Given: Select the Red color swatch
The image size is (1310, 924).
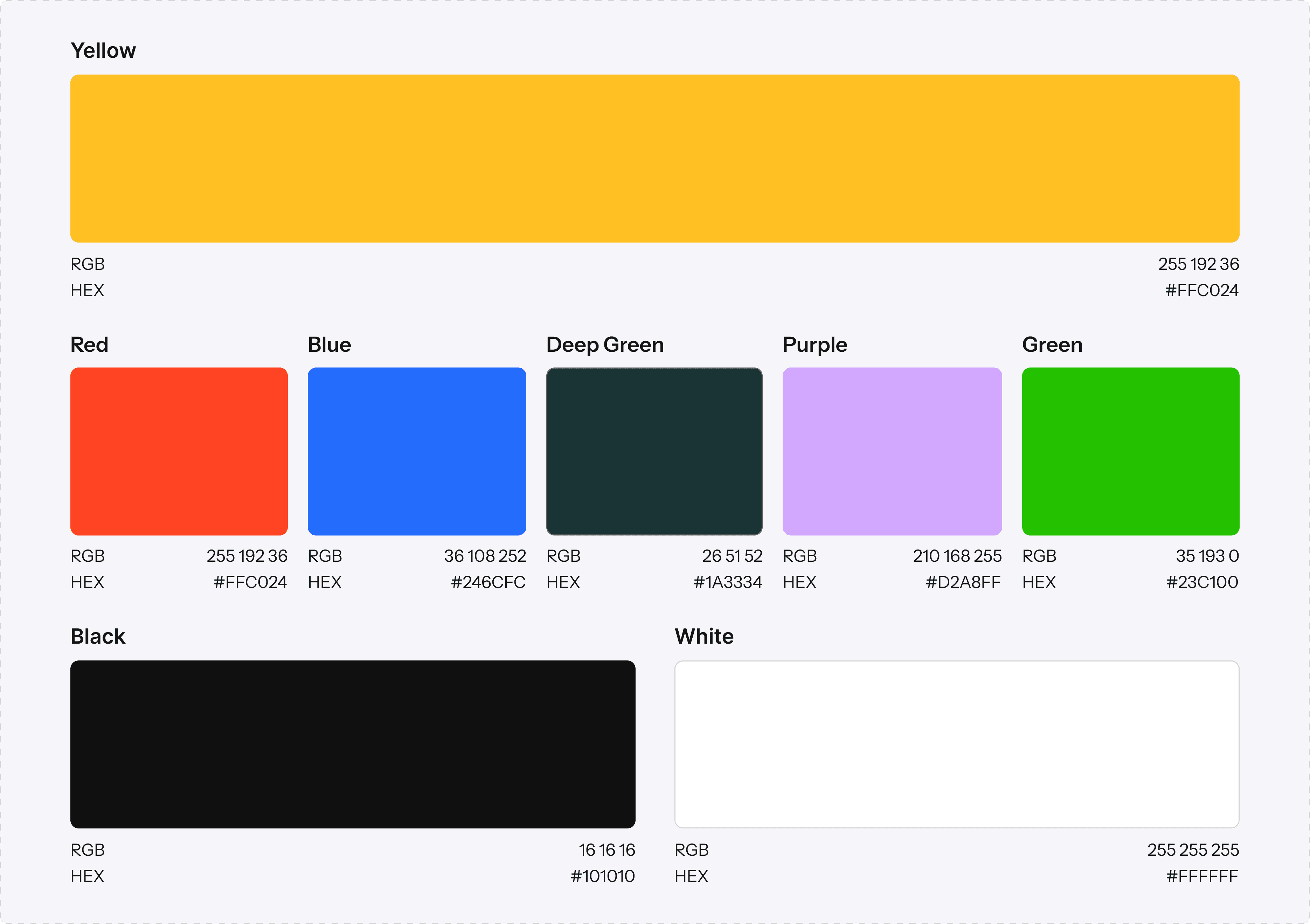Looking at the screenshot, I should (179, 451).
